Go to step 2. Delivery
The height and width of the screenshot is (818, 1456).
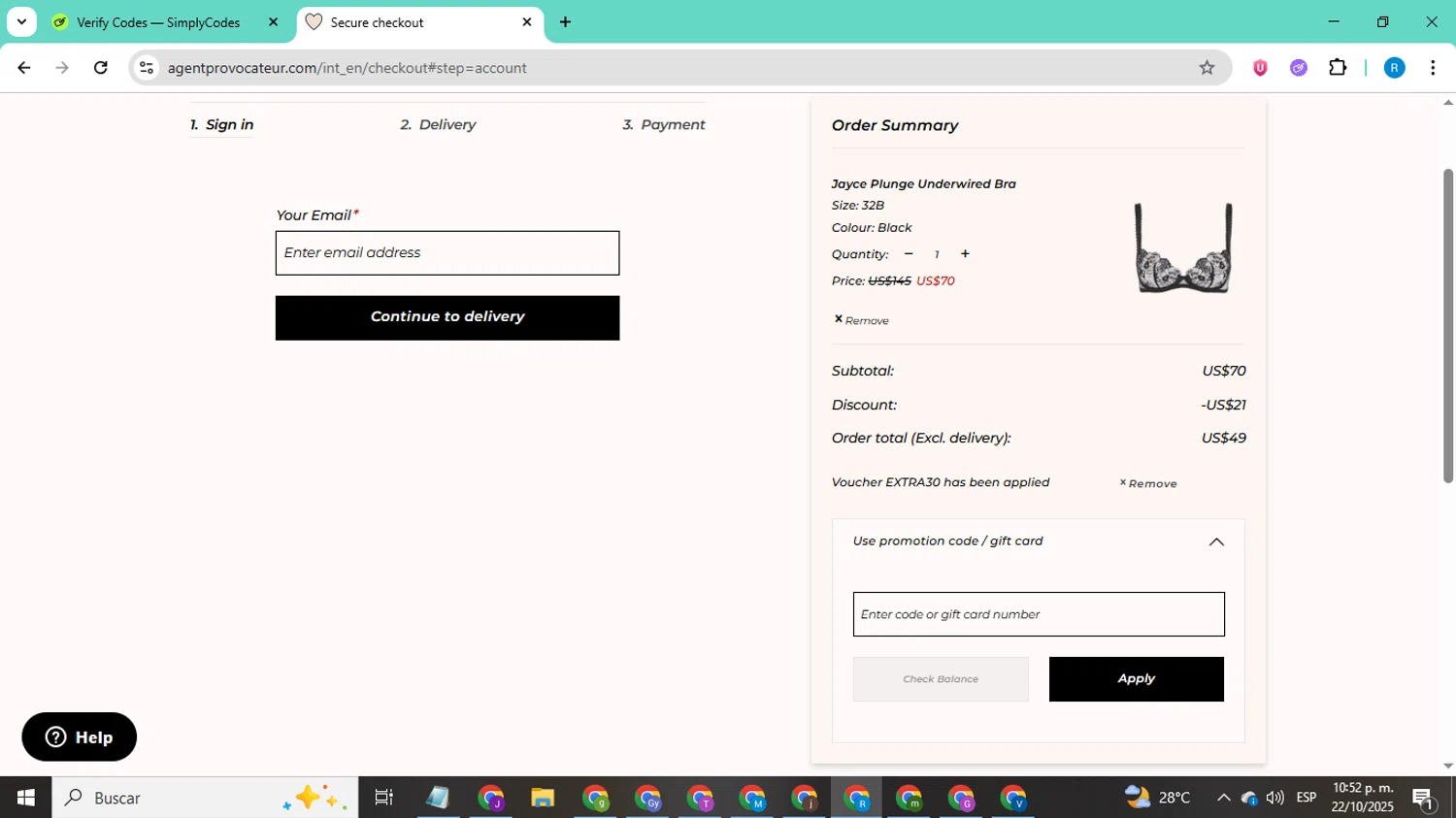tap(438, 124)
